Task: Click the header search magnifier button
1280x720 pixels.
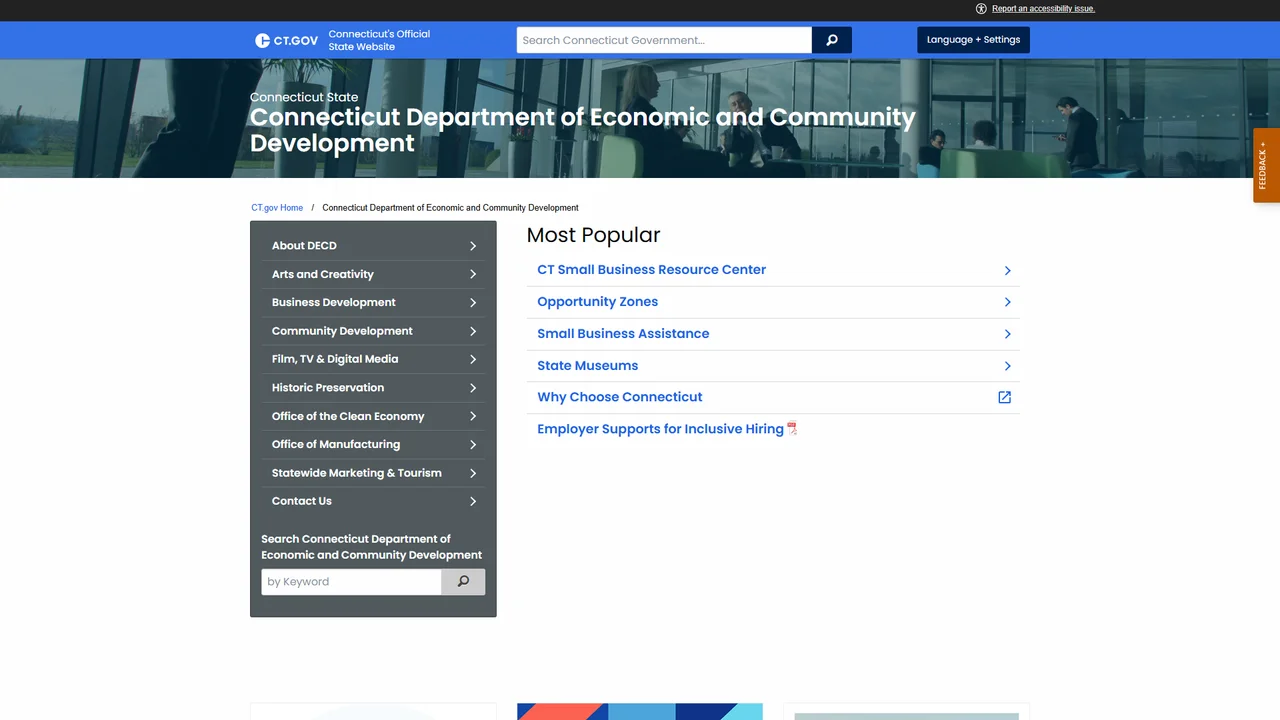Action: tap(832, 40)
